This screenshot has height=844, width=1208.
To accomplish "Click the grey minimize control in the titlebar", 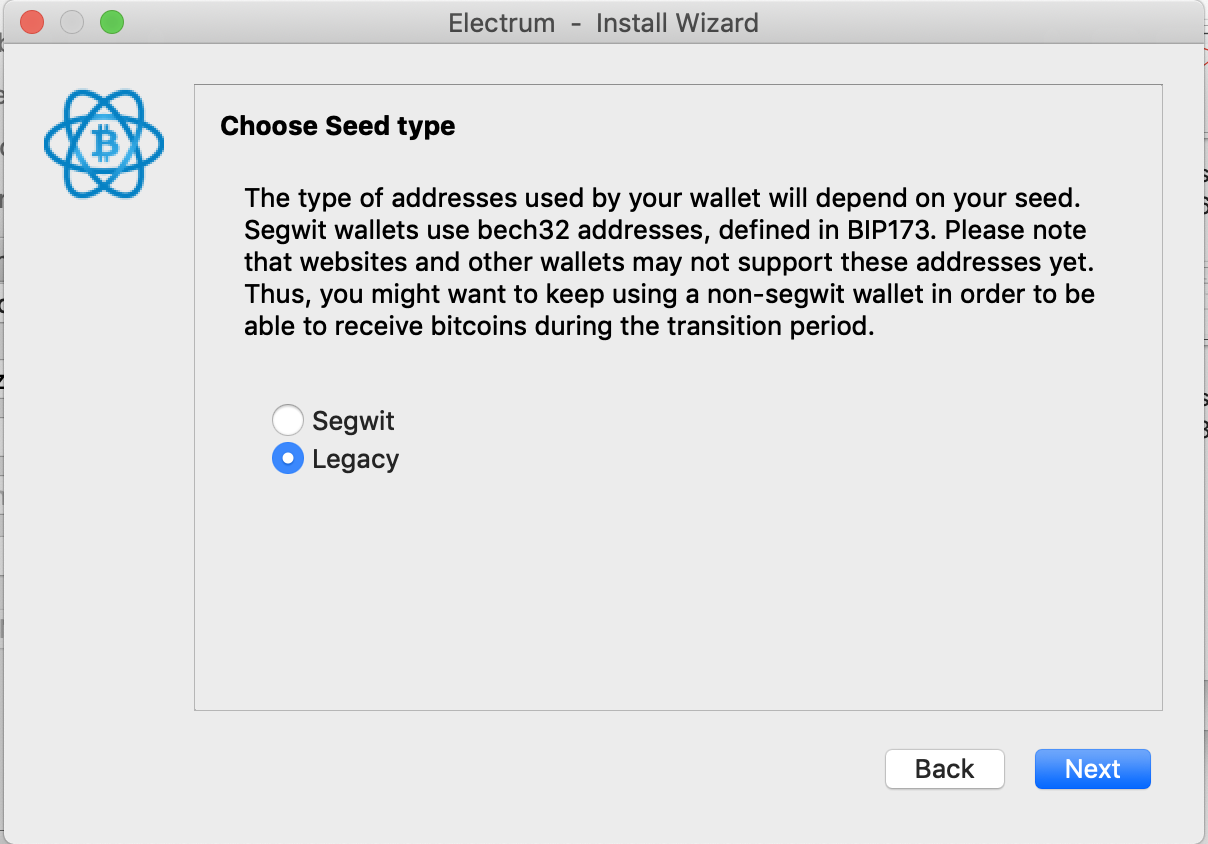I will click(x=71, y=22).
